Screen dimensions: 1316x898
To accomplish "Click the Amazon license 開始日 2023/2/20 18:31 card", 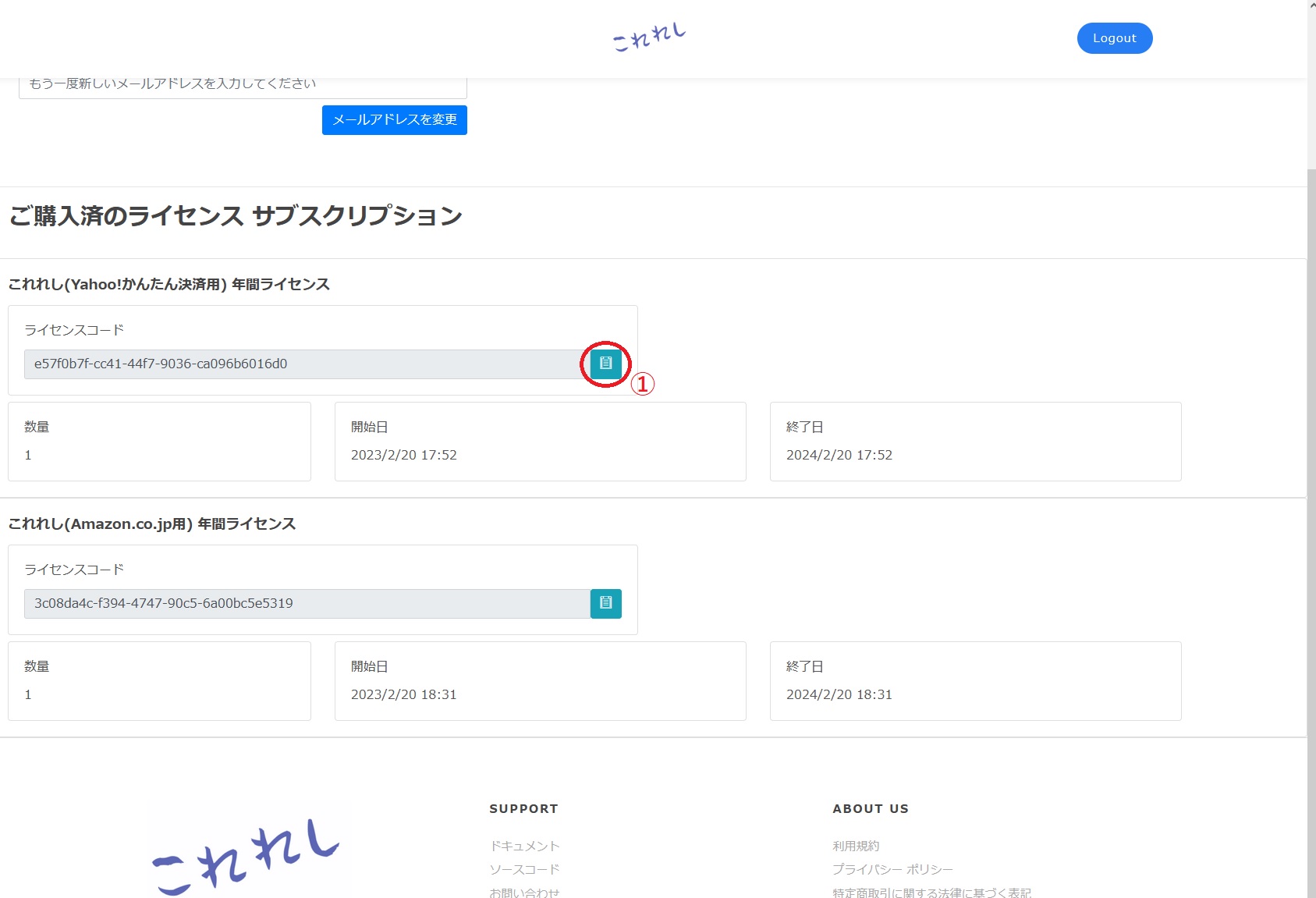I will (x=540, y=681).
